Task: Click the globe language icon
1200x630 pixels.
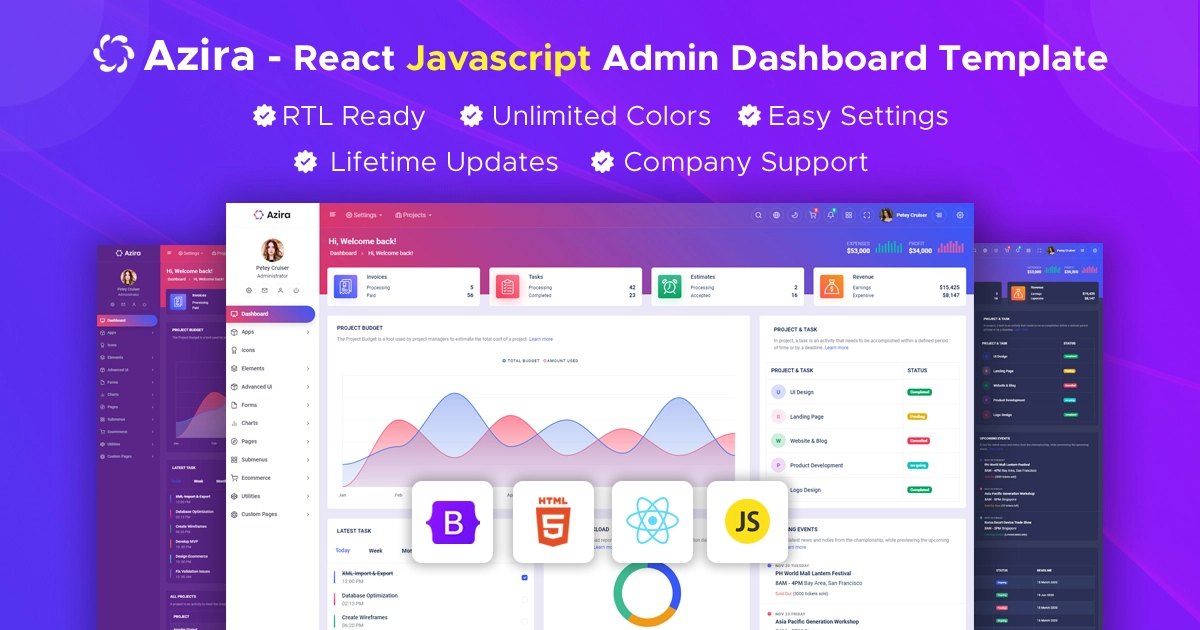Action: coord(776,215)
